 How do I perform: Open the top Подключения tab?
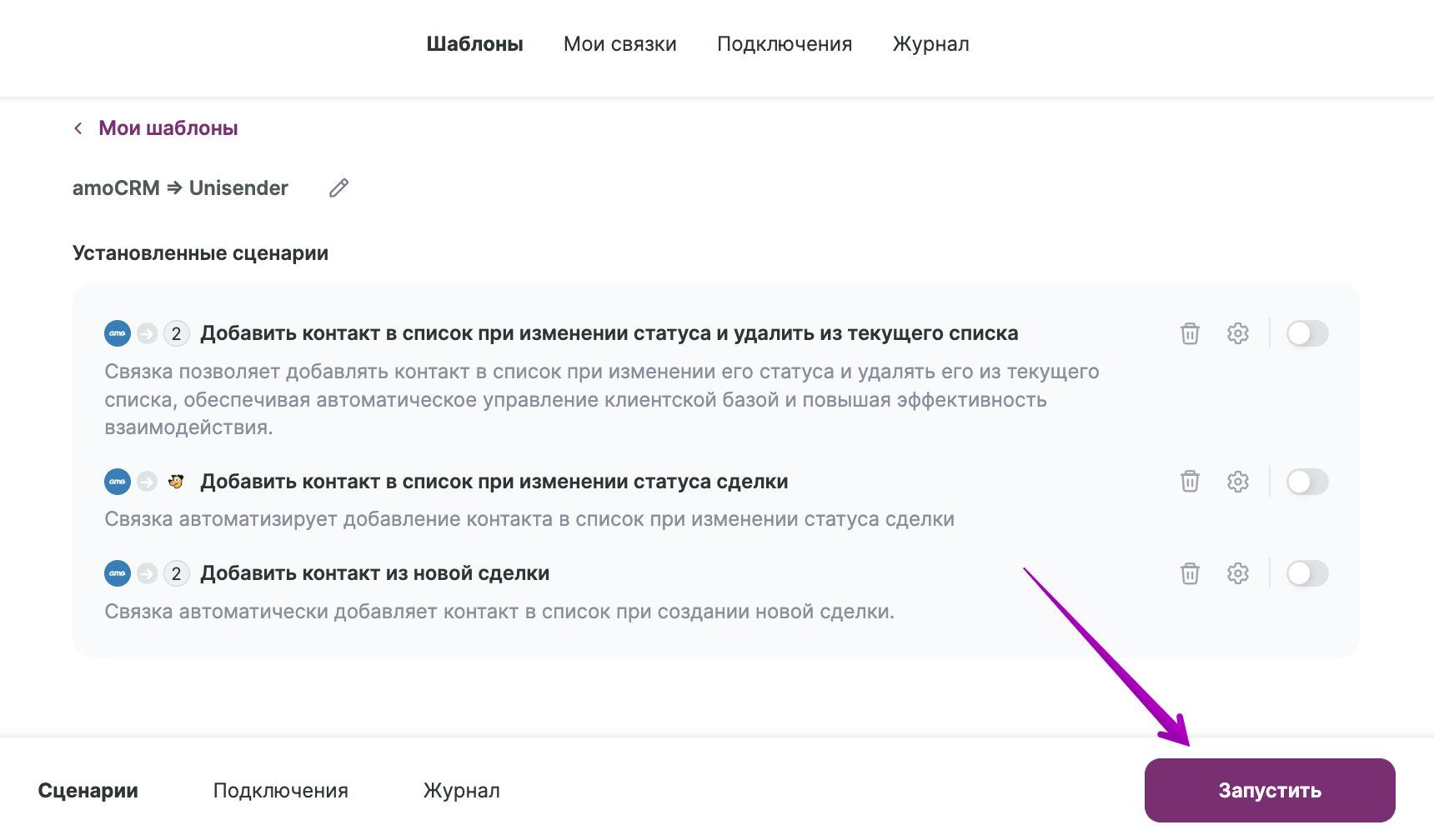click(785, 44)
